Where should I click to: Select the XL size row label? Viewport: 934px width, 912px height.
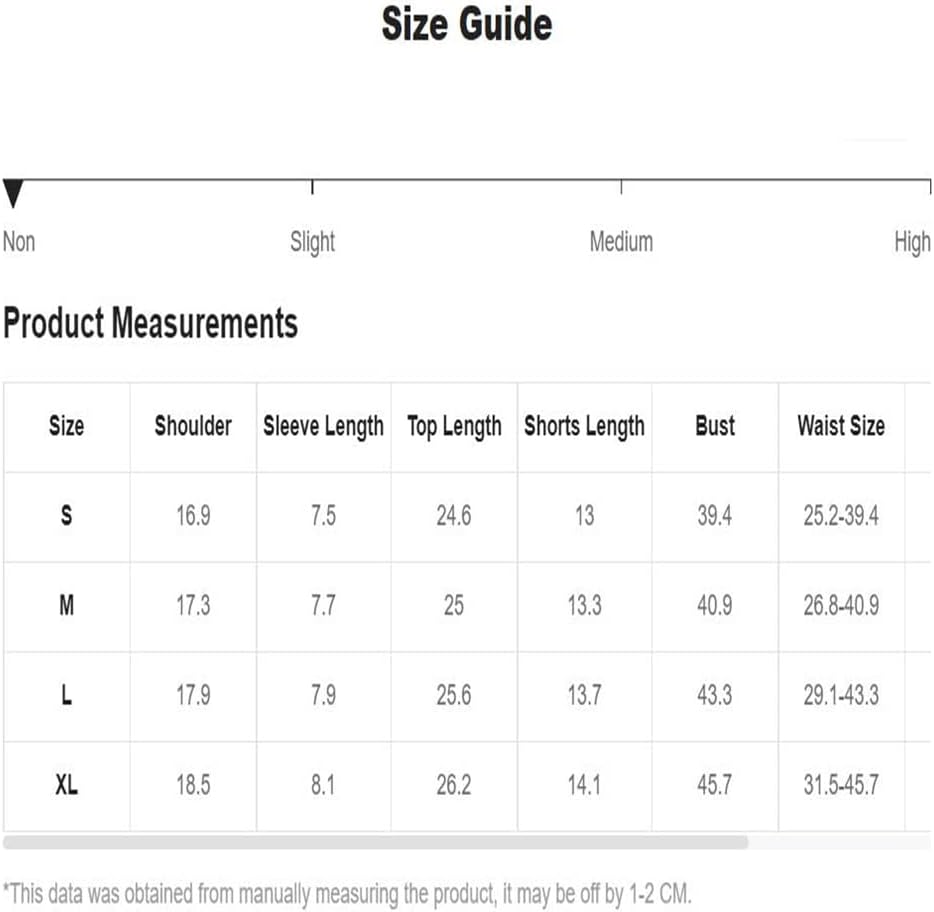pyautogui.click(x=66, y=785)
